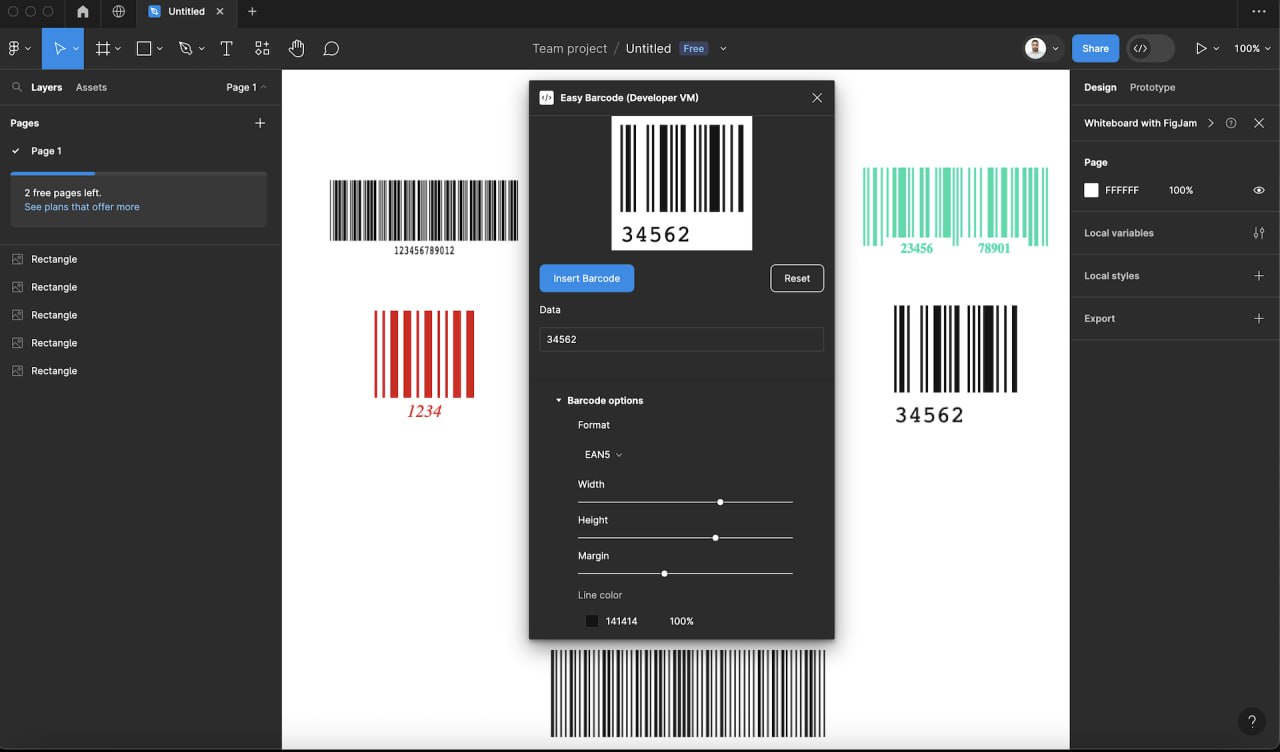Open avatar dropdown arrow
The width and height of the screenshot is (1280, 752).
point(1055,49)
